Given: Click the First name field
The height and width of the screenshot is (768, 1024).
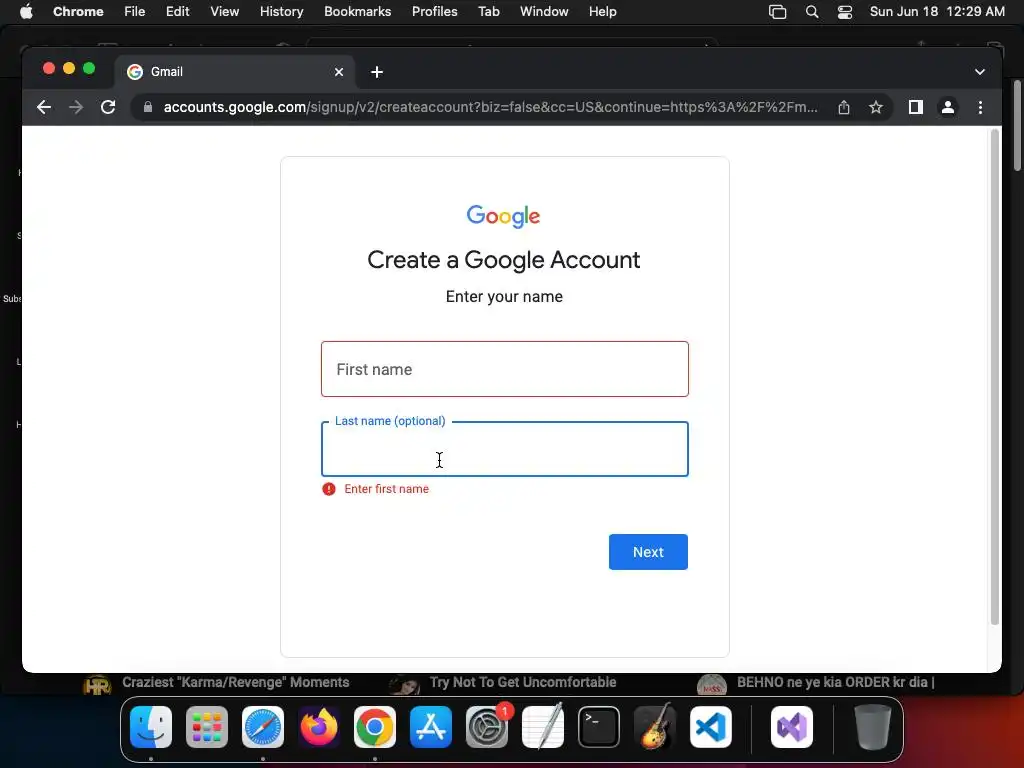Looking at the screenshot, I should pos(505,369).
